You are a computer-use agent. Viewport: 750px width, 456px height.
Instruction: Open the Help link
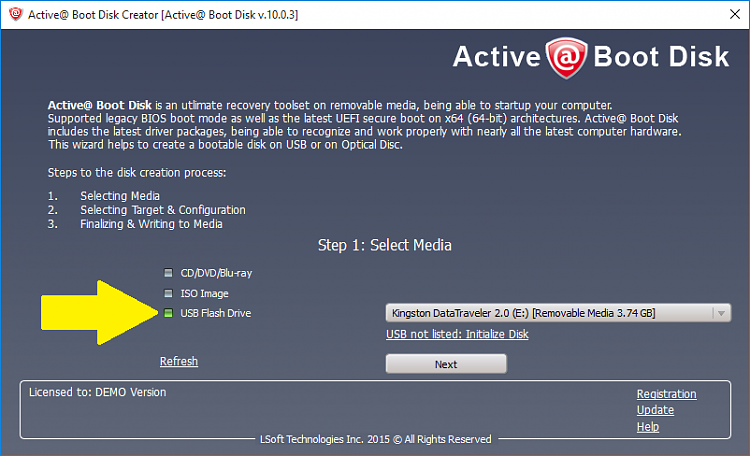[647, 427]
